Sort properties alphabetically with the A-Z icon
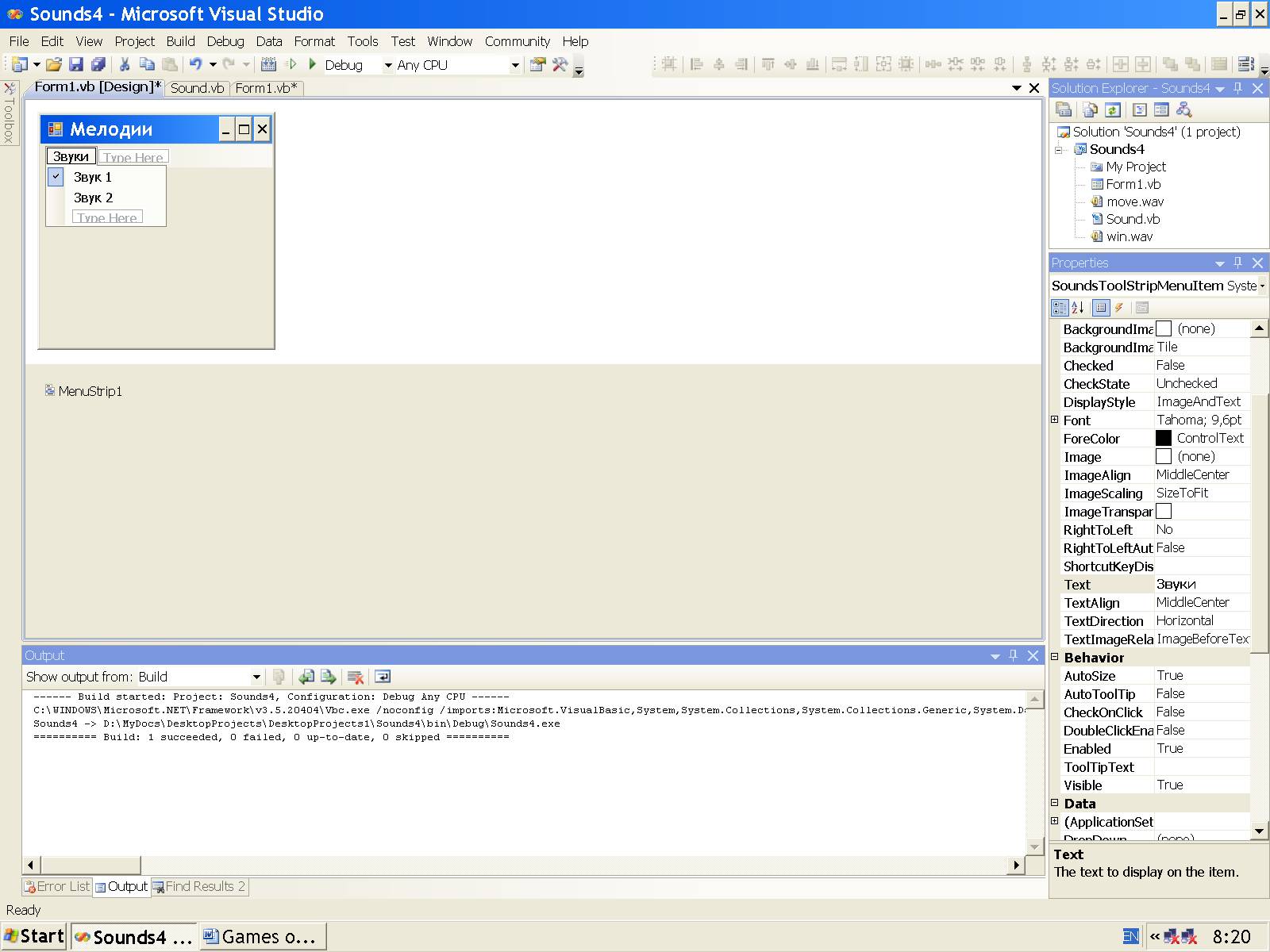The image size is (1270, 952). pos(1078,308)
